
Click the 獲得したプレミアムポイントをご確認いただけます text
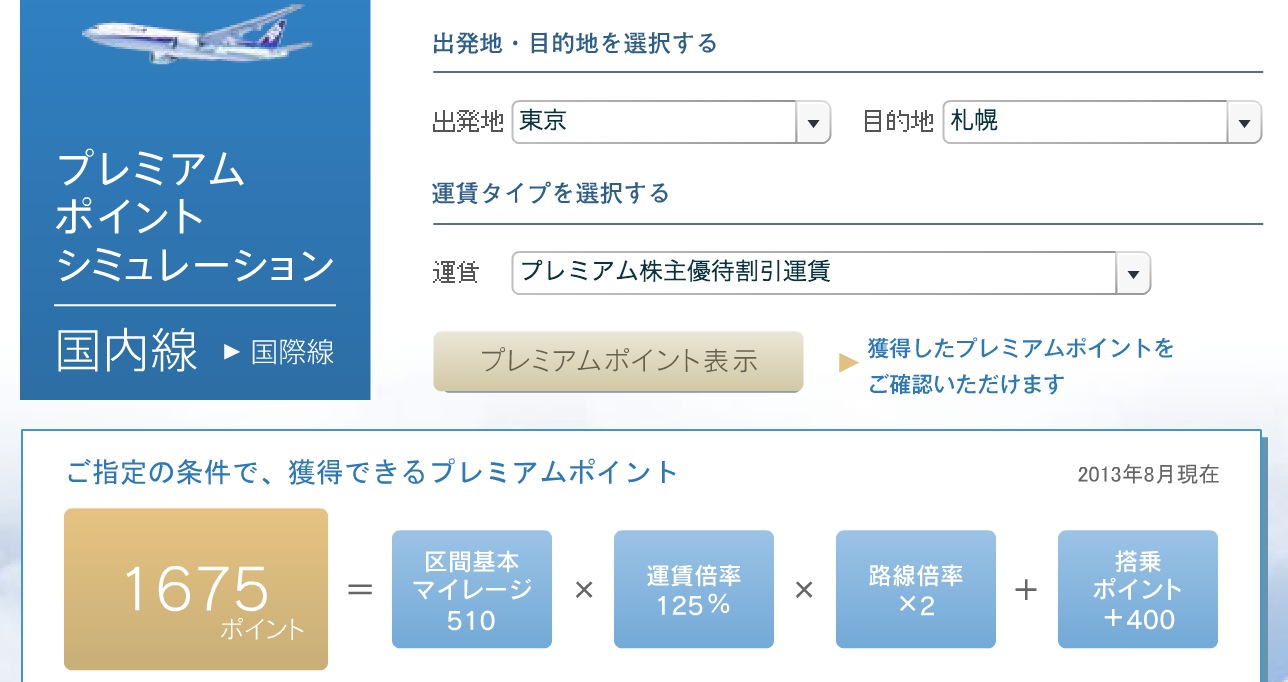click(x=1020, y=366)
